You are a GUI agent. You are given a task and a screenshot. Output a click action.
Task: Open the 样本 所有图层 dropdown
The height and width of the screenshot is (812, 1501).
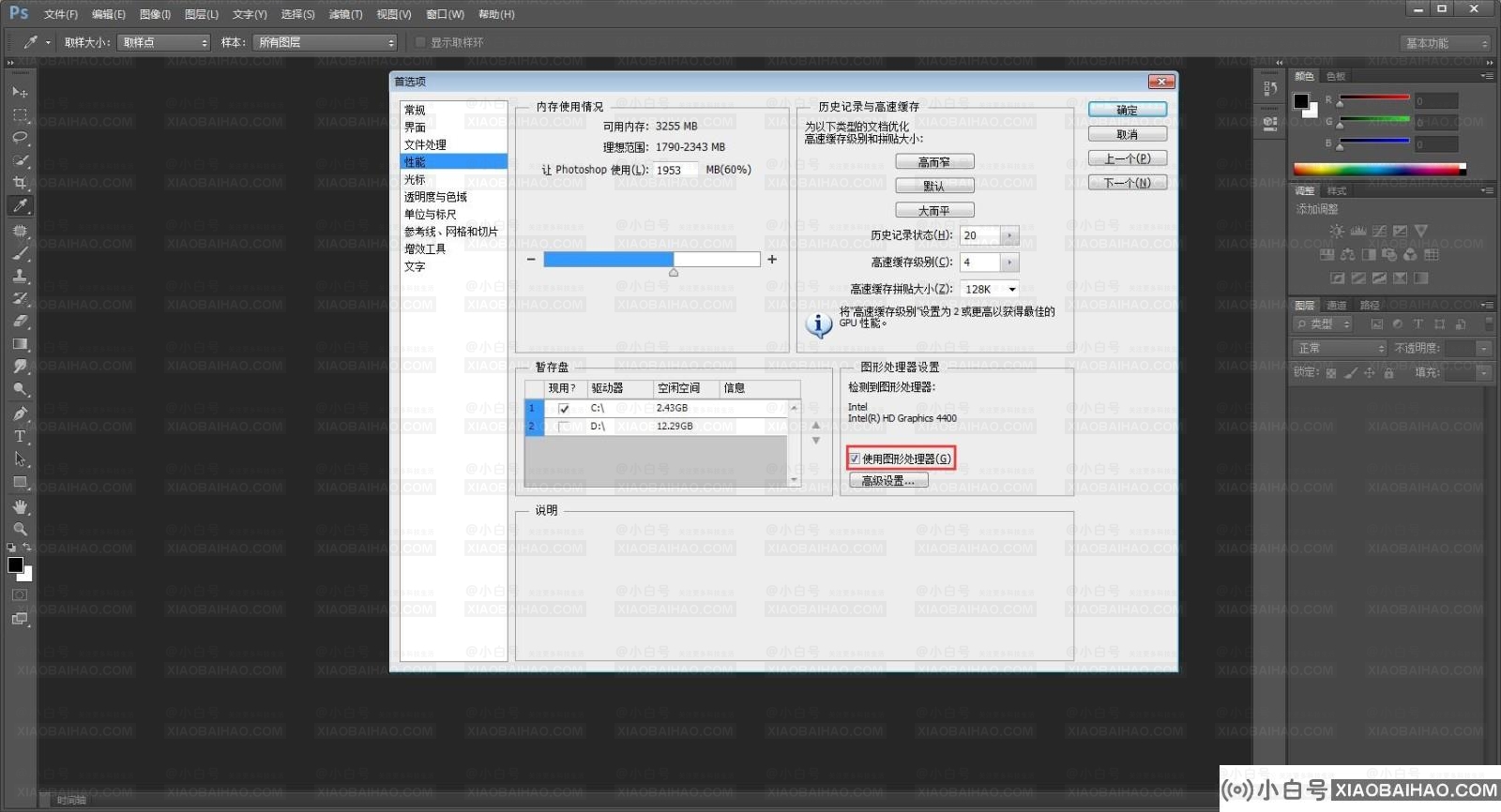tap(326, 42)
